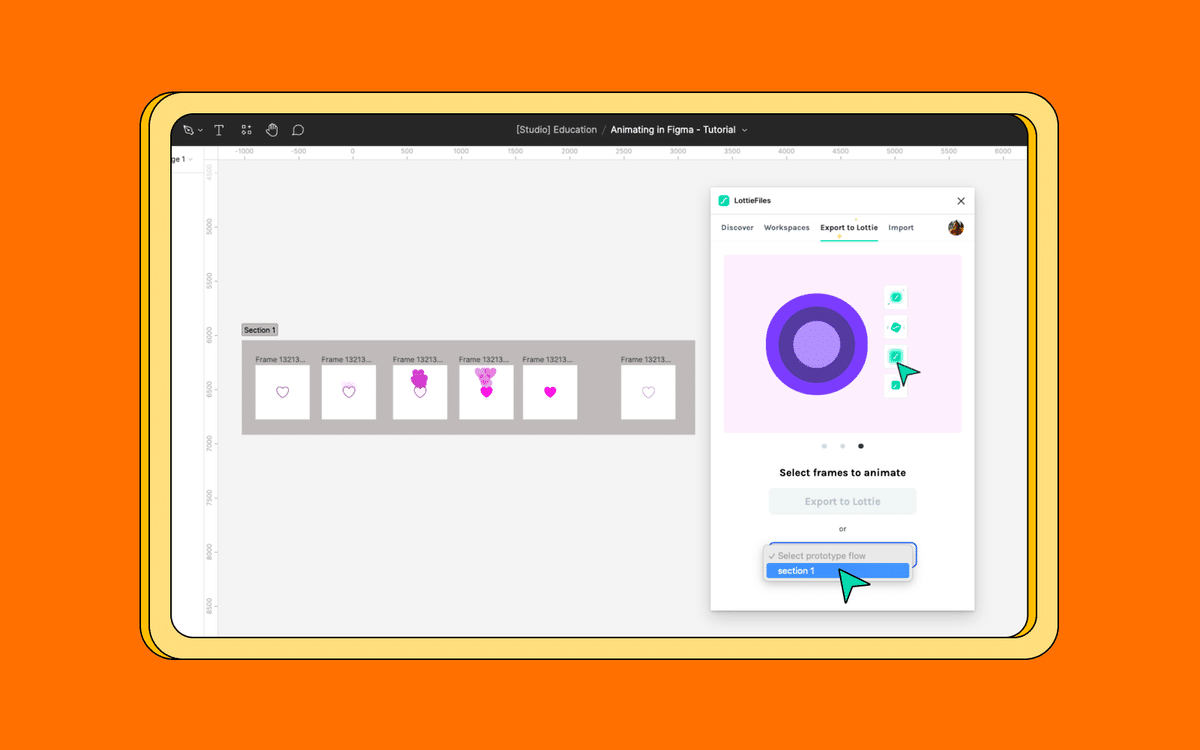The height and width of the screenshot is (750, 1200).
Task: Click the label above the solid magenta heart frame
Action: pos(548,359)
